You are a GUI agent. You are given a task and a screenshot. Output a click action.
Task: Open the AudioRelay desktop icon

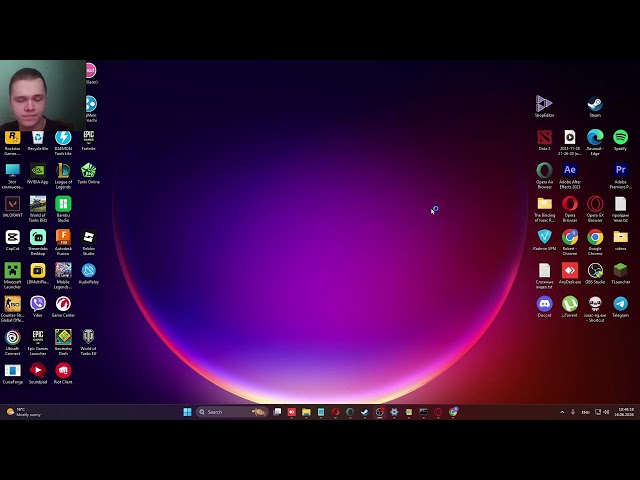pos(89,274)
